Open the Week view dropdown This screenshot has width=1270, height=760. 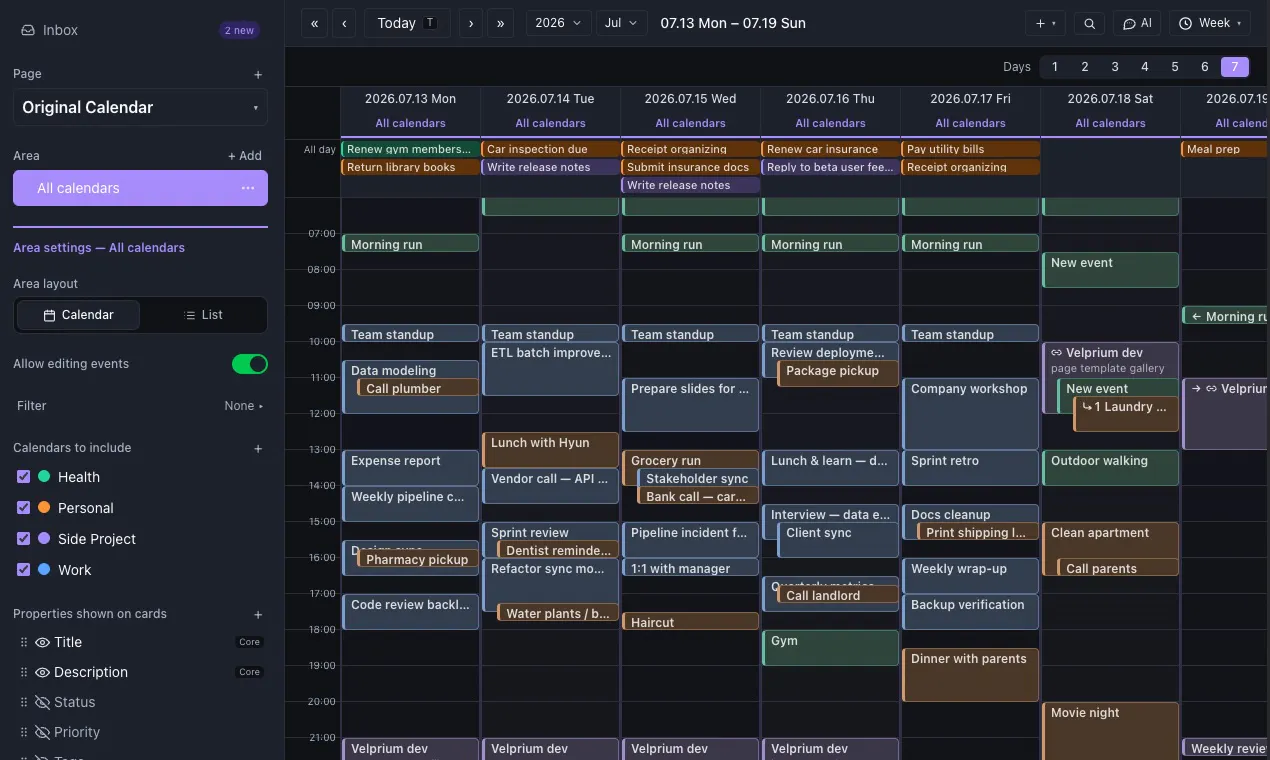[x=1211, y=23]
